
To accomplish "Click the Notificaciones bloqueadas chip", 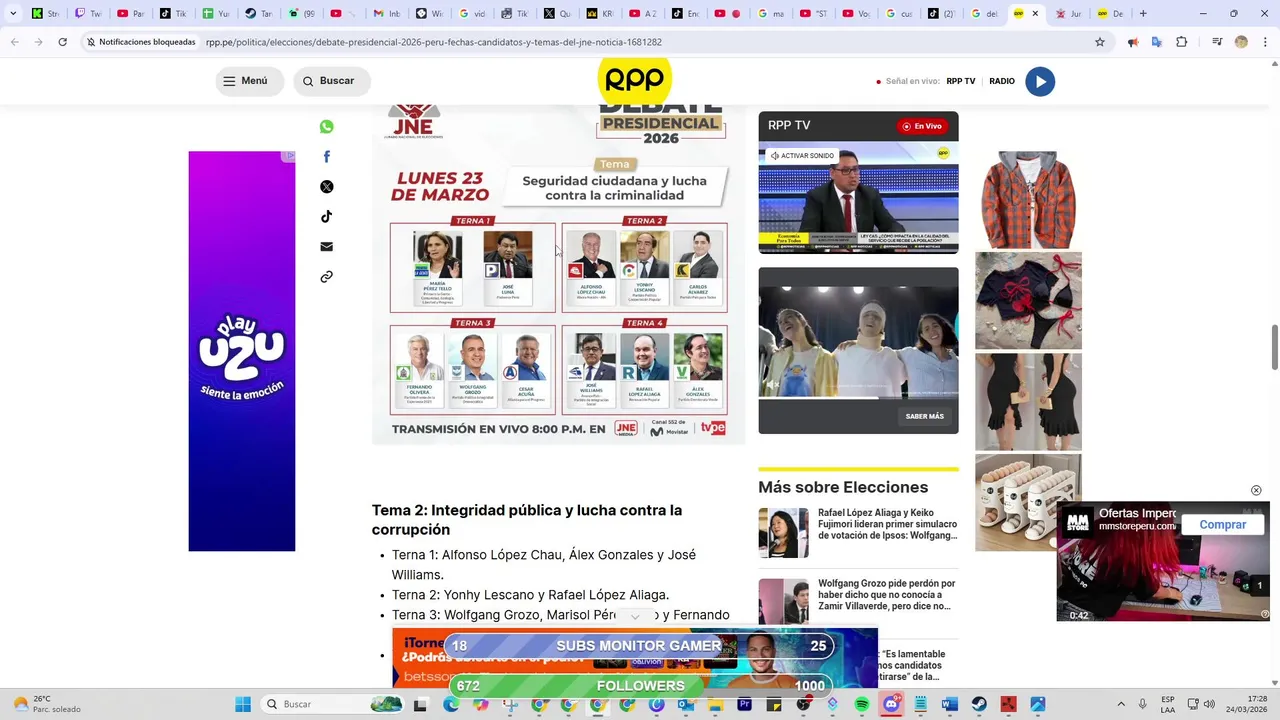I will coord(140,42).
